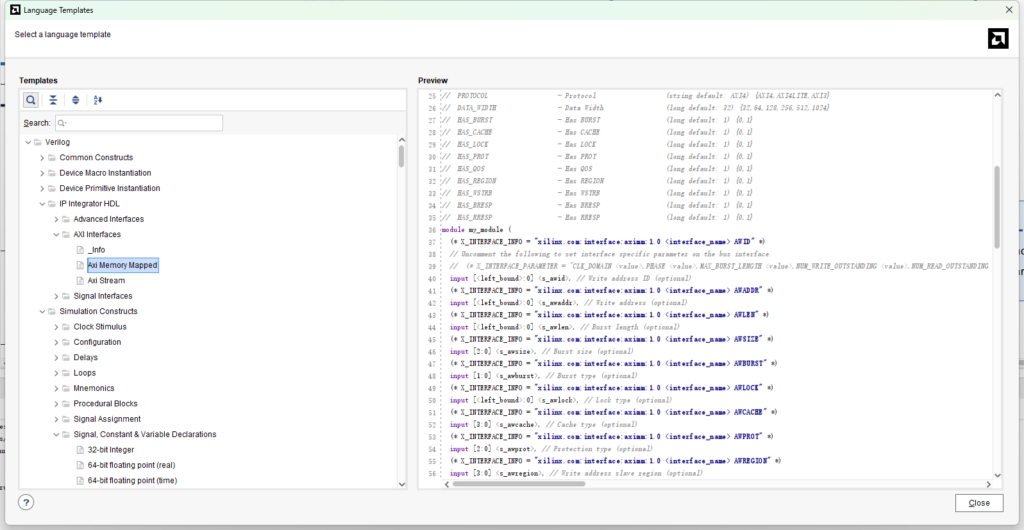
Task: Click 'module my_module (' code line
Action: (476, 230)
